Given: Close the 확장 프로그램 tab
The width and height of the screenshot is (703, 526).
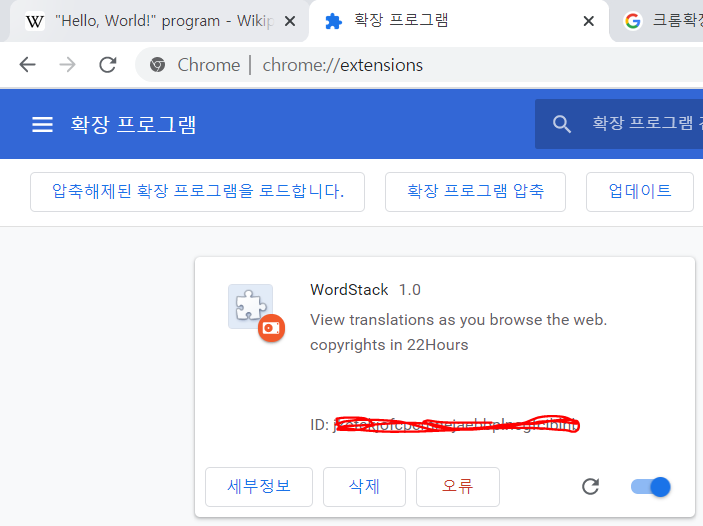Looking at the screenshot, I should point(589,21).
